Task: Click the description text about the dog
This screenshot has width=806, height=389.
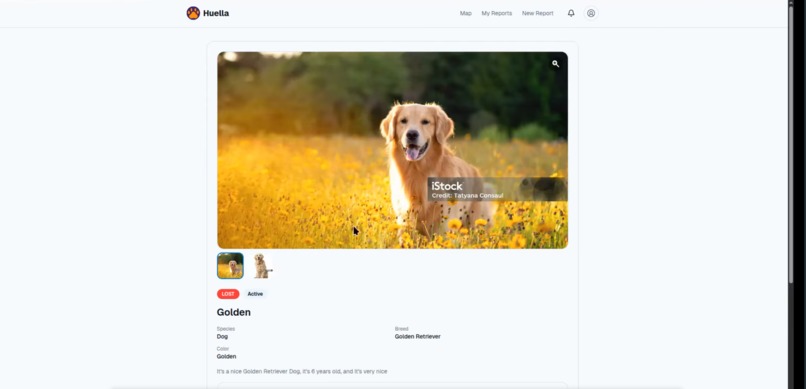Action: coord(302,371)
